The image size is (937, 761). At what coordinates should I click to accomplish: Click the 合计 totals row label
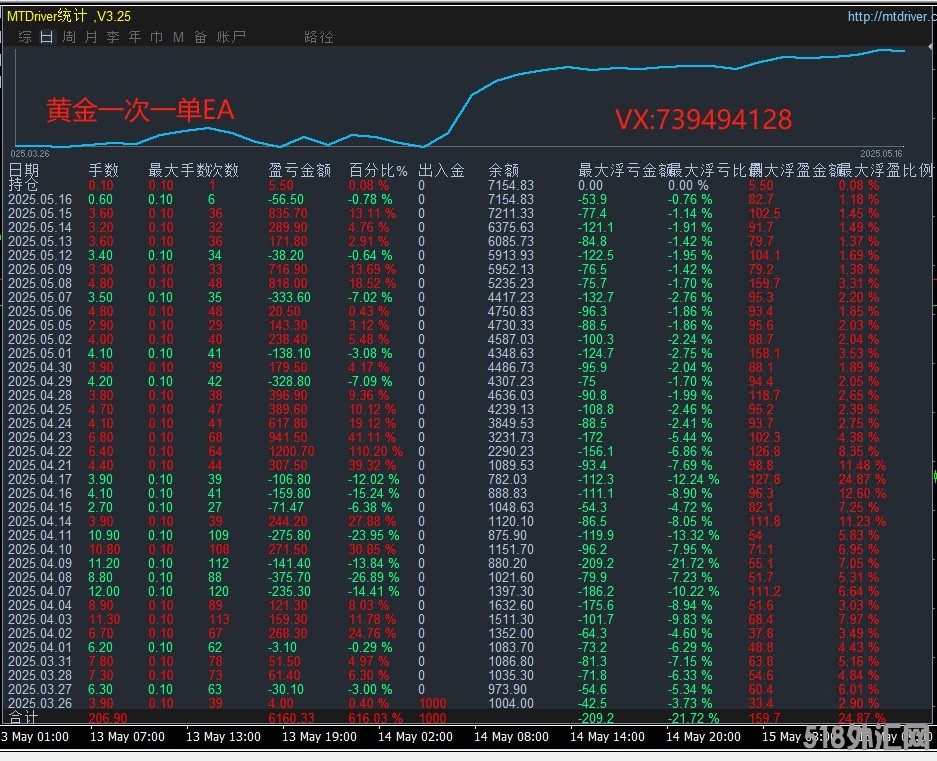pyautogui.click(x=23, y=717)
